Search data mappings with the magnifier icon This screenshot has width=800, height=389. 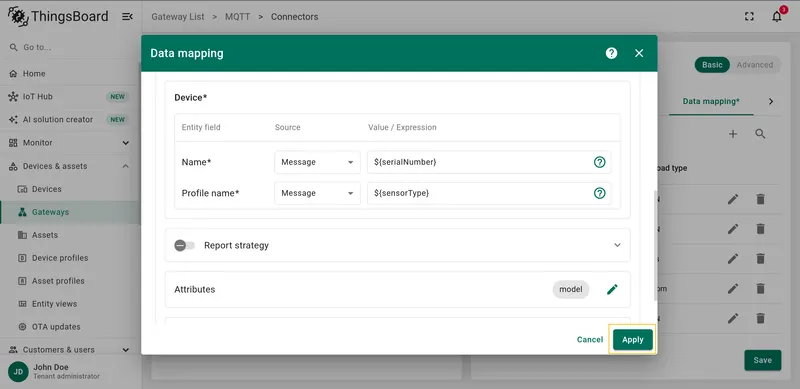[x=760, y=134]
